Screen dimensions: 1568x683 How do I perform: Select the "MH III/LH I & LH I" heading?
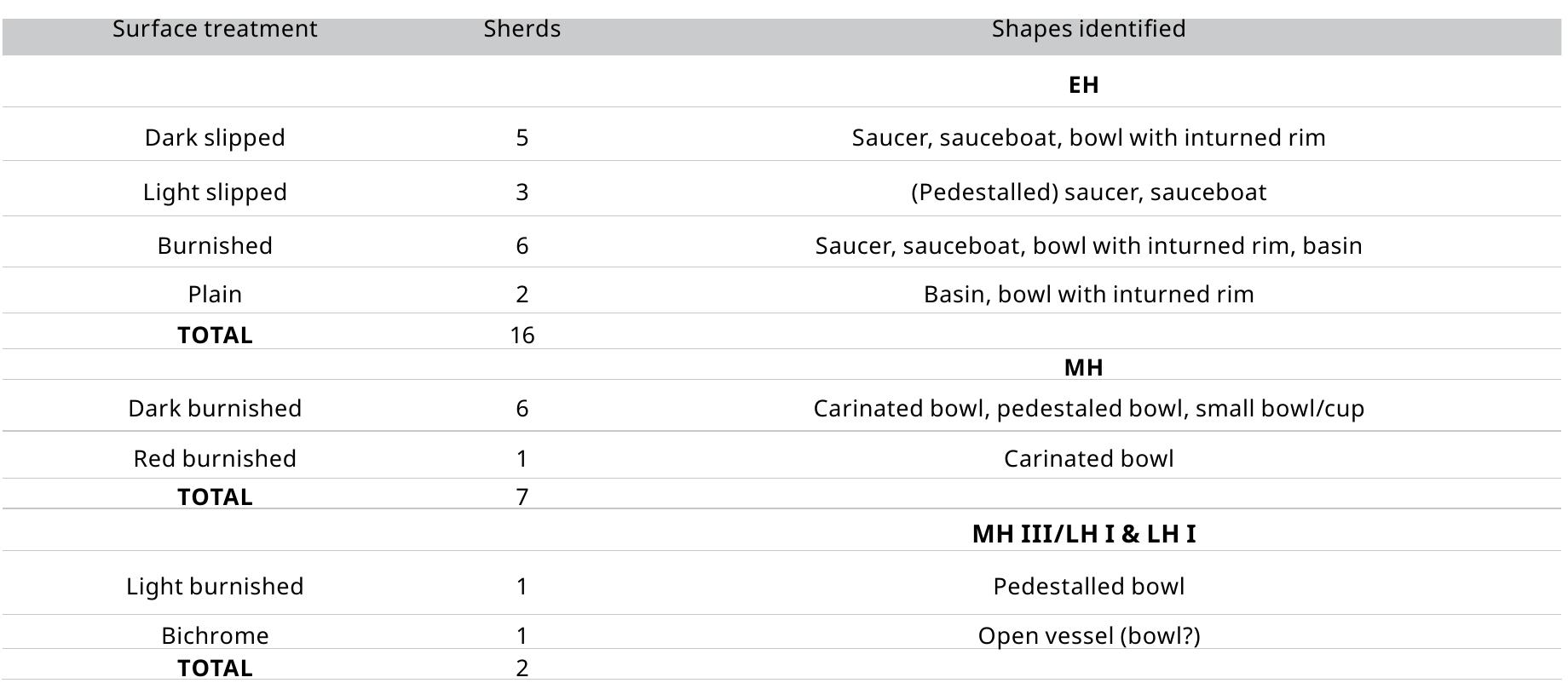pos(1083,534)
